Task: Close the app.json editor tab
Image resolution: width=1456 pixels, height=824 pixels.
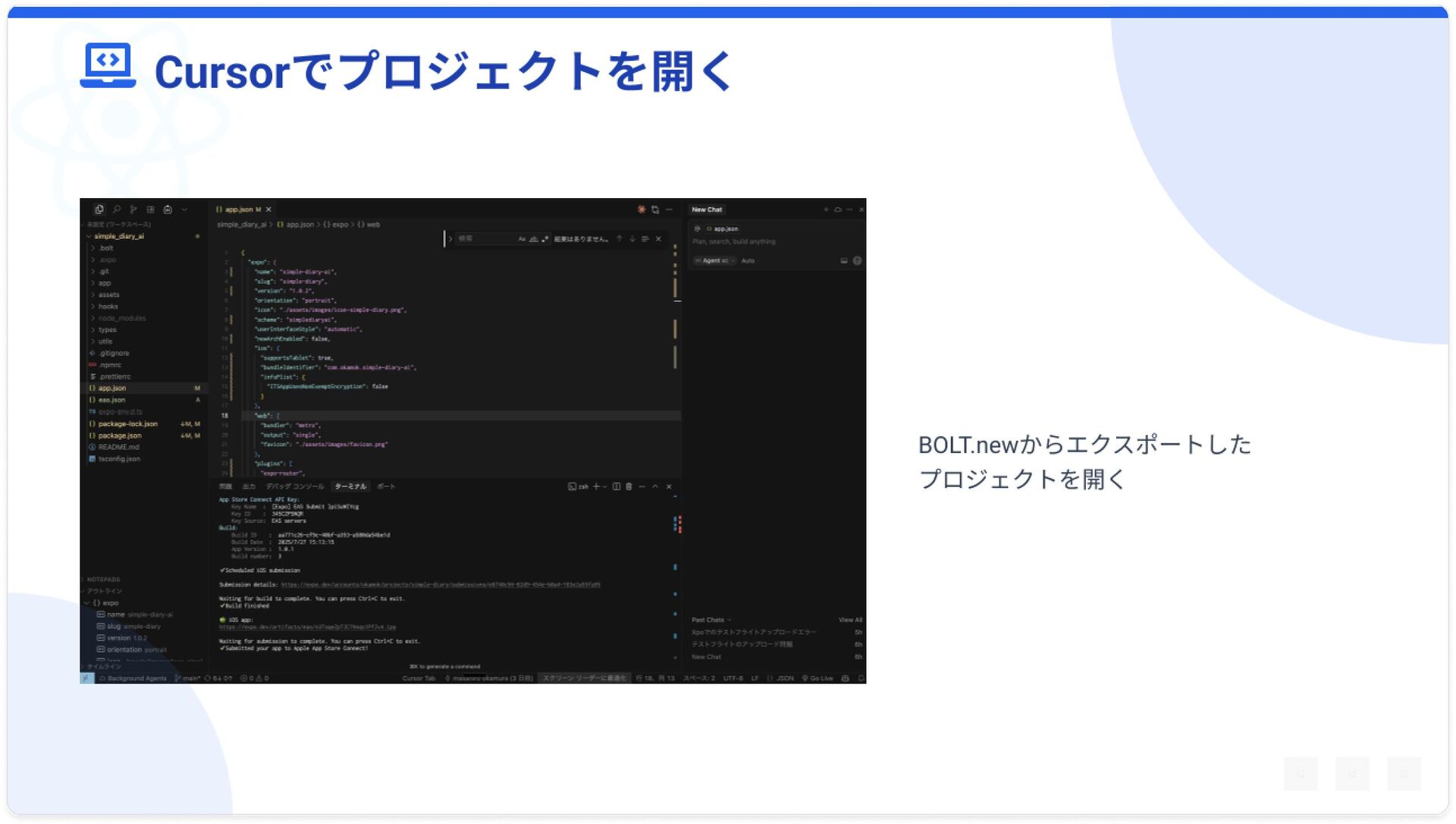Action: (x=268, y=209)
